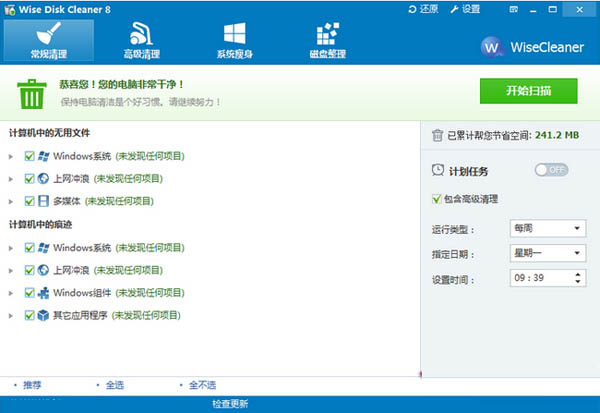Expand the 其它应用程序 row
Image resolution: width=600 pixels, height=413 pixels.
[11, 316]
